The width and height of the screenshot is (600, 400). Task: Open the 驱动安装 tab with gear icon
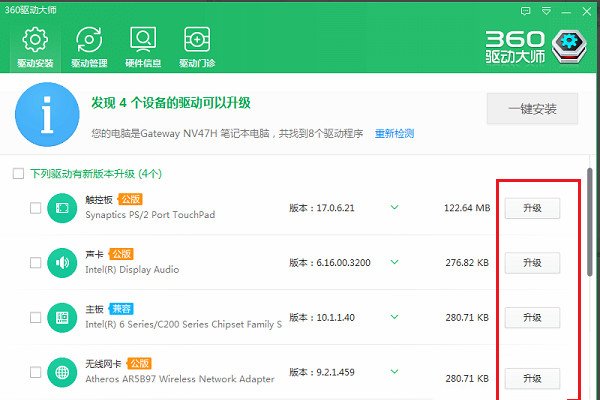[35, 47]
